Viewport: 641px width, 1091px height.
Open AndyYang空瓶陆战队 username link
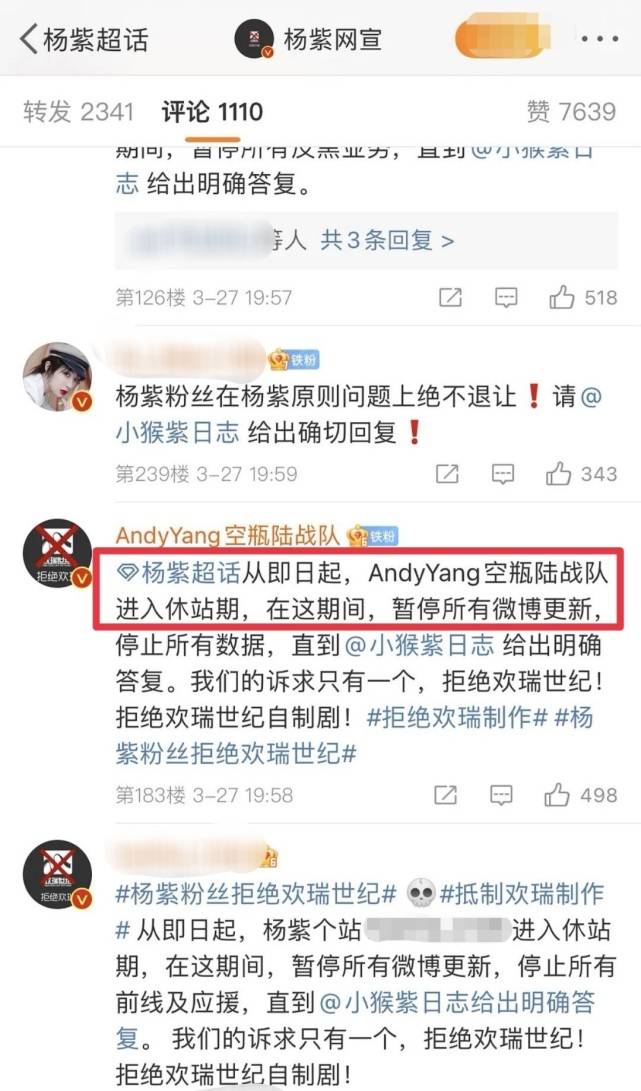point(228,535)
